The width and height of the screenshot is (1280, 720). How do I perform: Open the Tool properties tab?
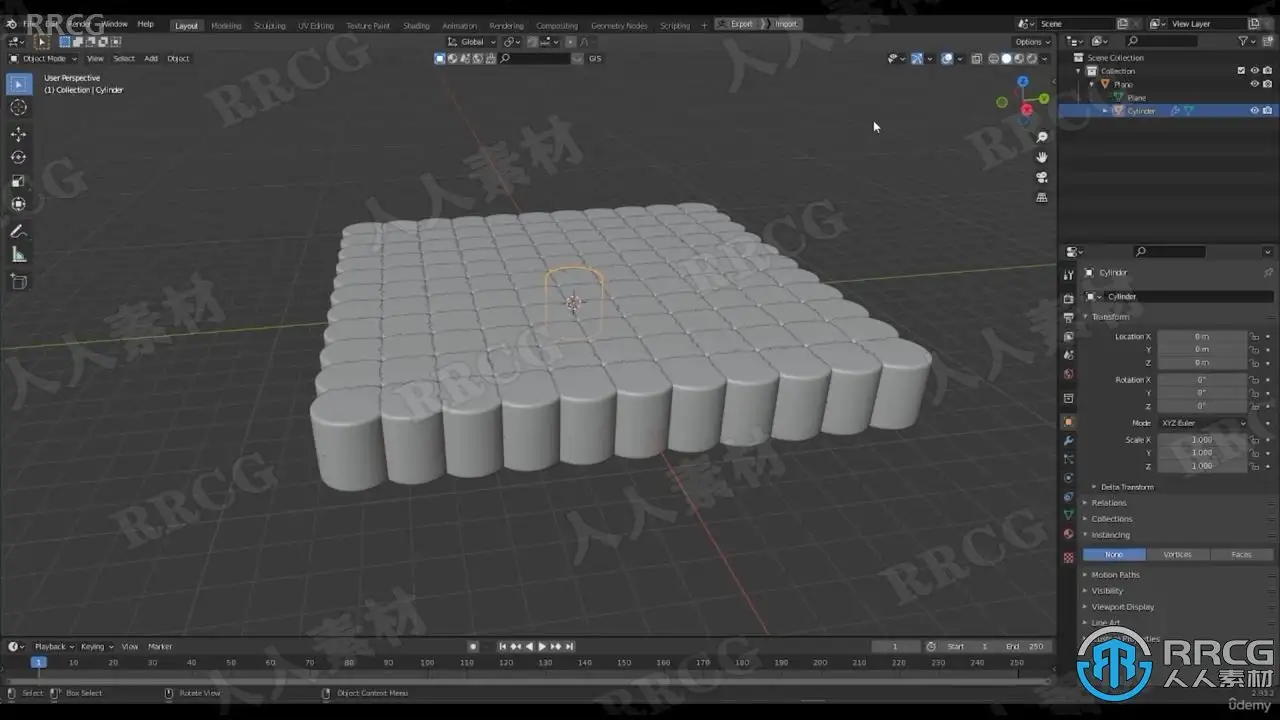pyautogui.click(x=1069, y=274)
